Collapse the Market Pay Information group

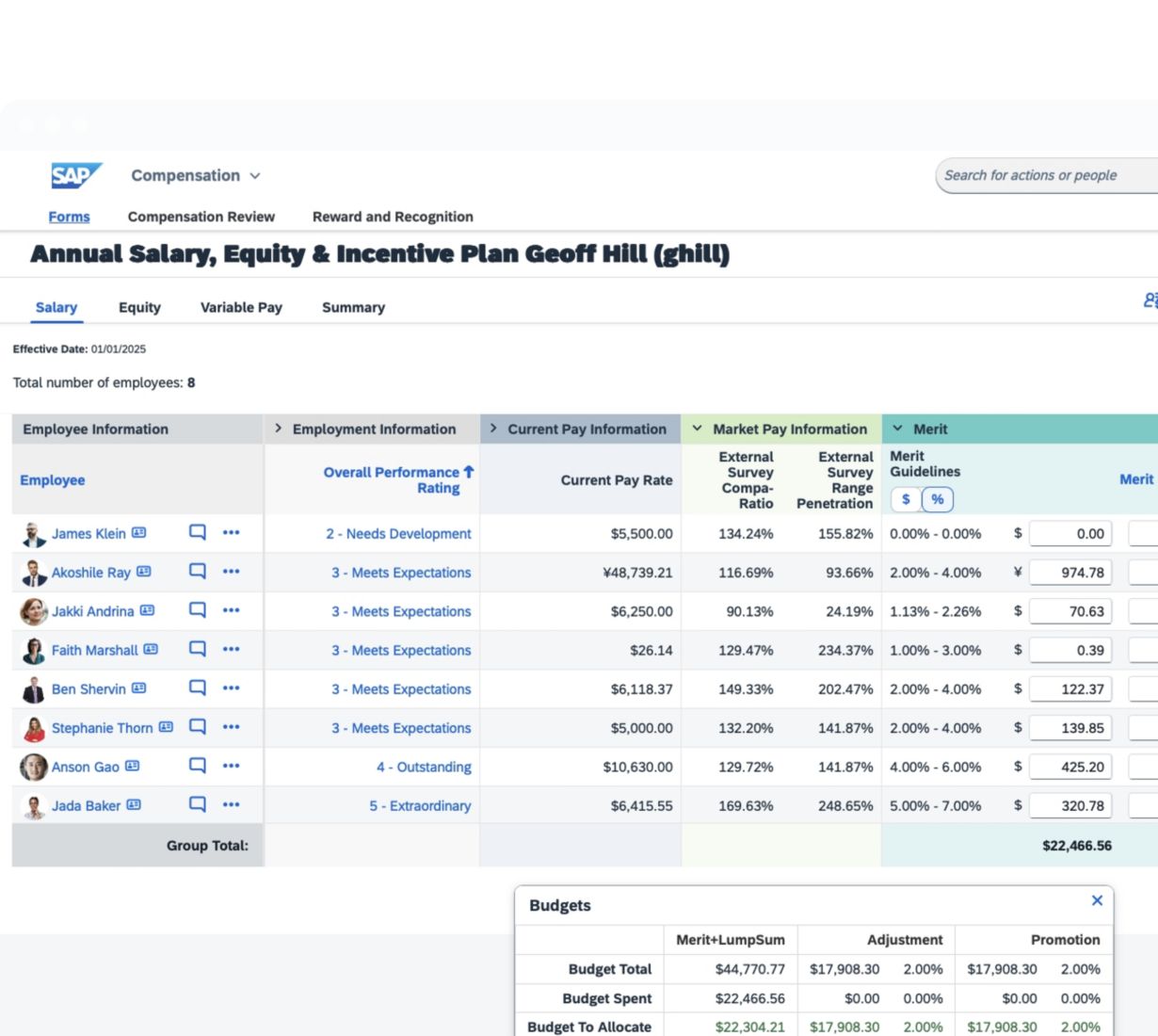[698, 429]
